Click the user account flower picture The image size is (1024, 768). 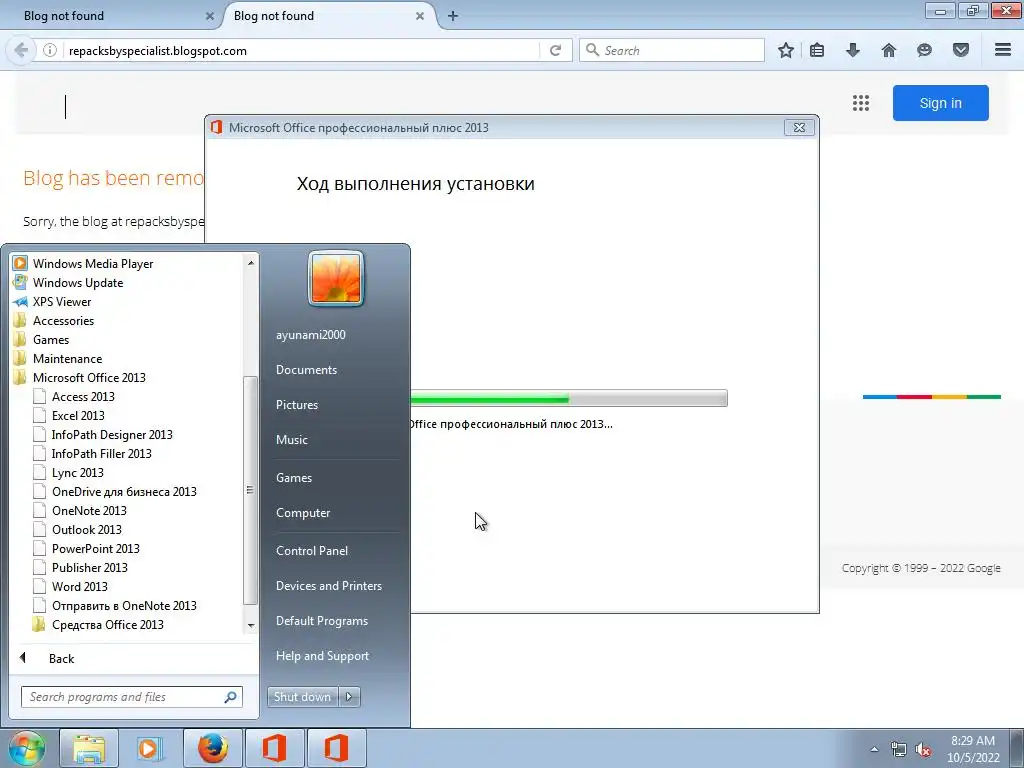[x=336, y=278]
